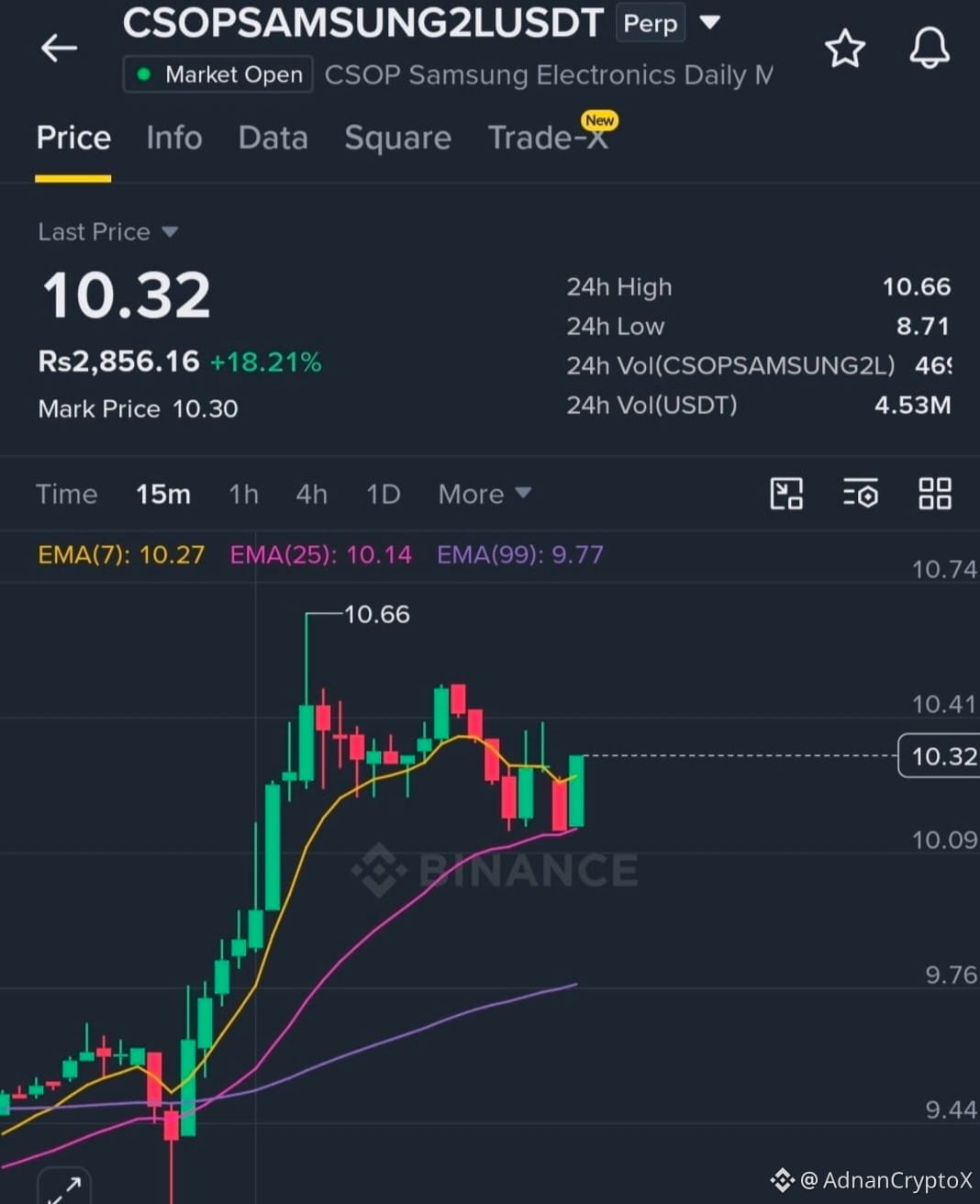Click the 10.32 current price tag on axis

941,756
